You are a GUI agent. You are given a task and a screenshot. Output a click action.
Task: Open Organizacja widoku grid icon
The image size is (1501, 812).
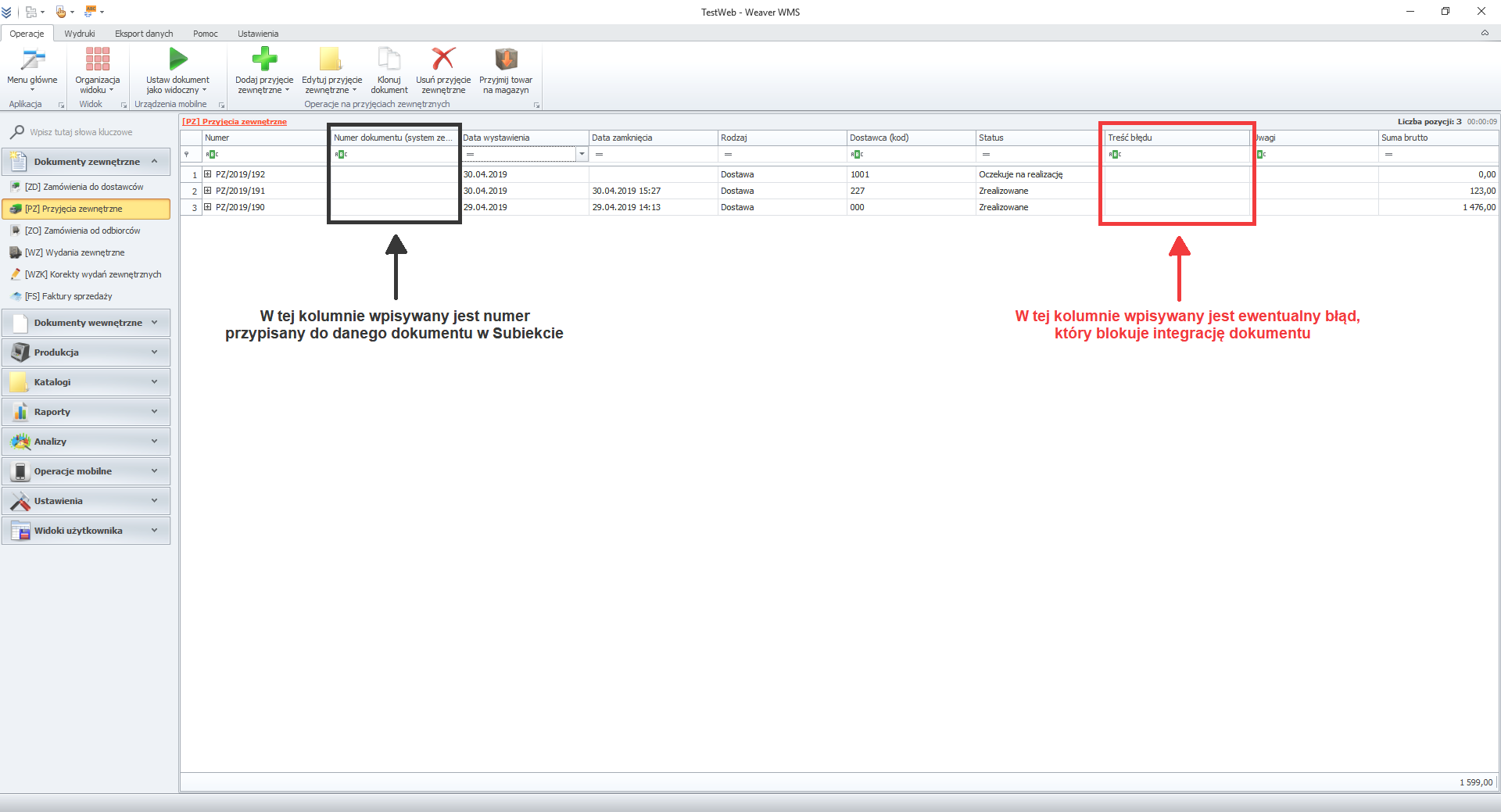(x=97, y=59)
